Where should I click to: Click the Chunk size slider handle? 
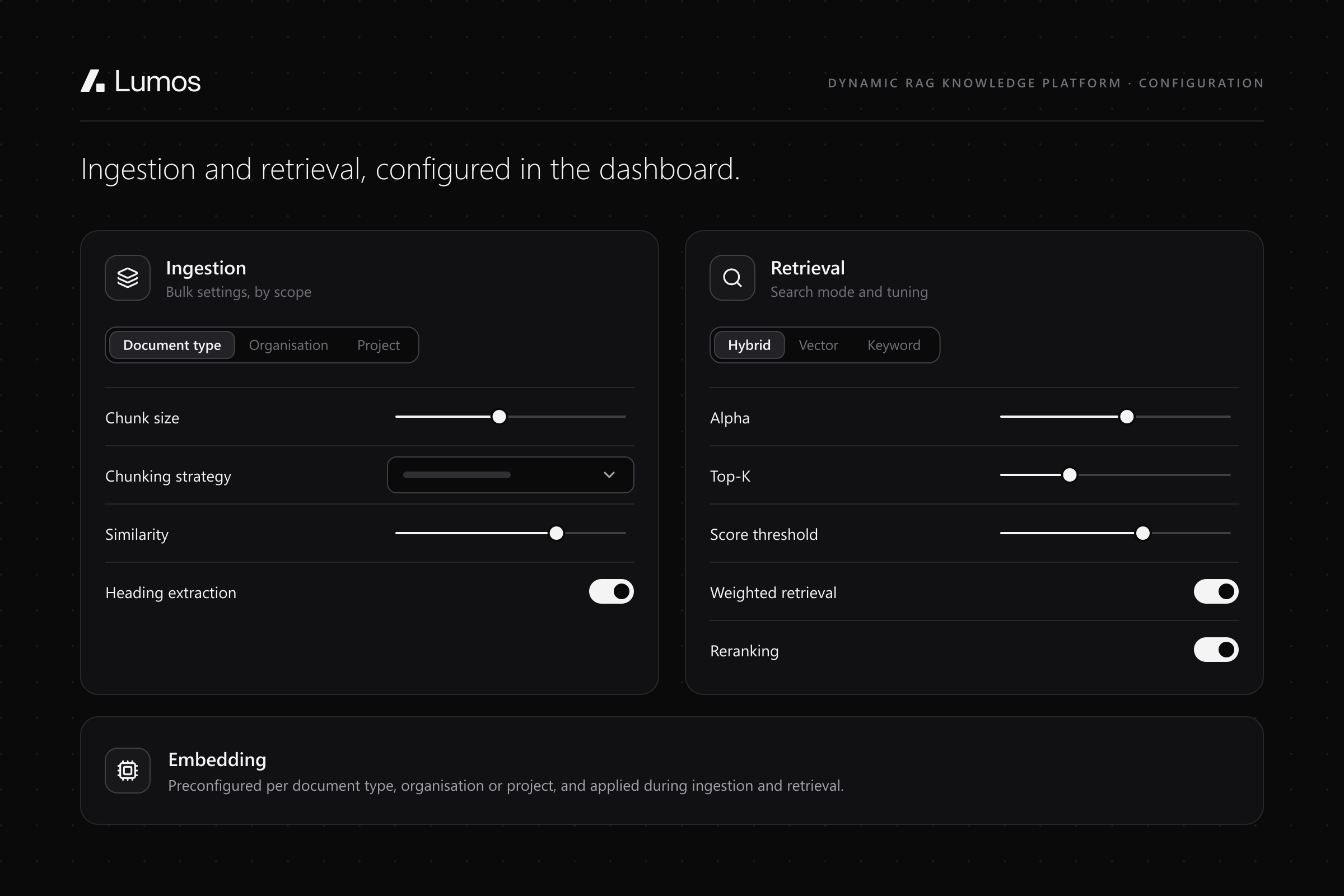coord(499,417)
